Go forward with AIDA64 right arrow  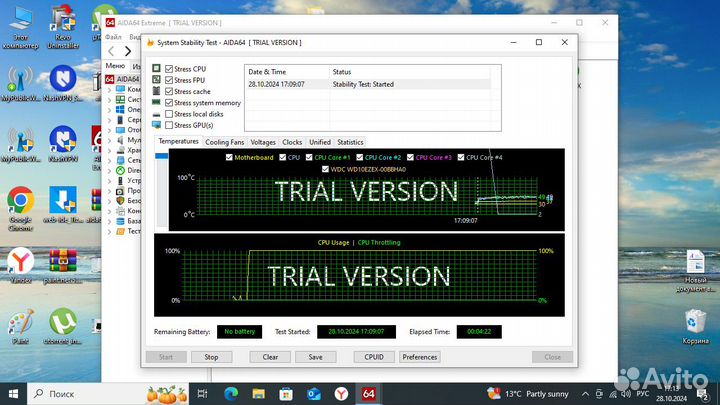coord(128,51)
